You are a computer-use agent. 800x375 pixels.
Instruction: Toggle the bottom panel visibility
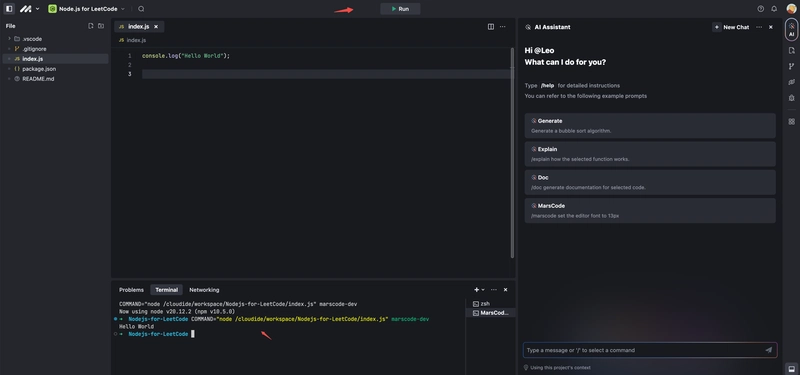click(791, 368)
